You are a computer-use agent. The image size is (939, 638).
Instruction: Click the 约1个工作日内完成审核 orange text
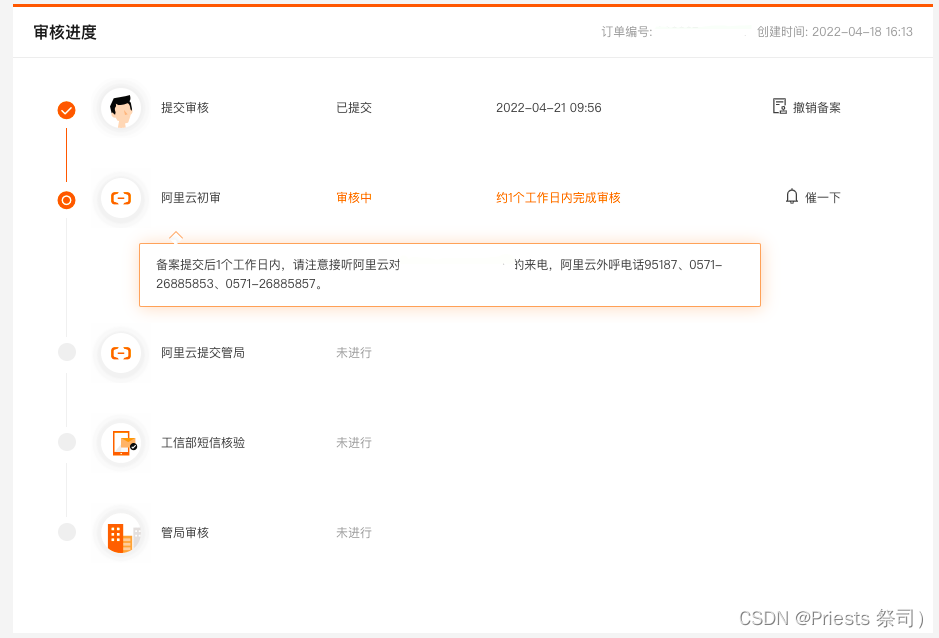pos(558,198)
